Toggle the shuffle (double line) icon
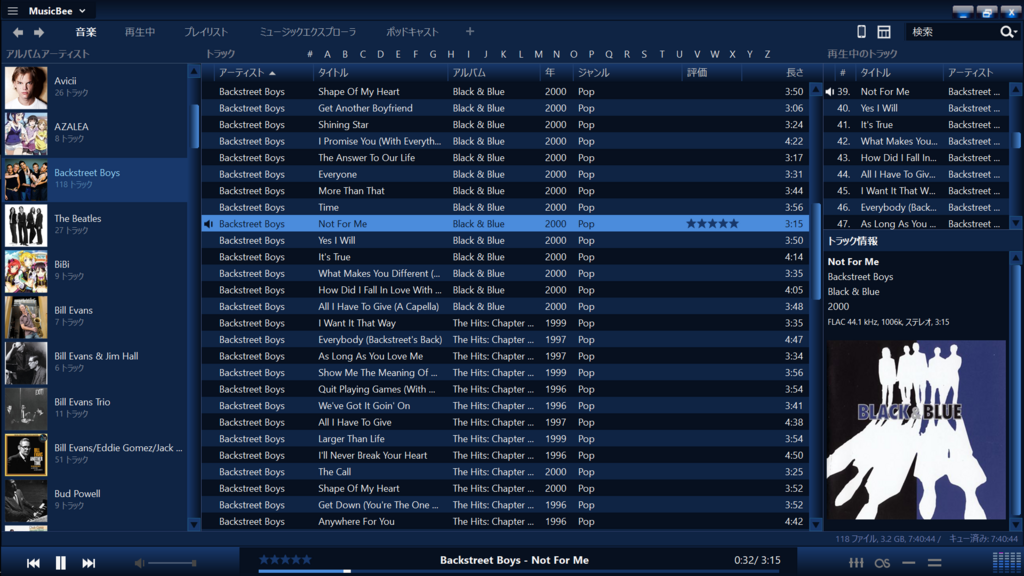 click(x=935, y=563)
